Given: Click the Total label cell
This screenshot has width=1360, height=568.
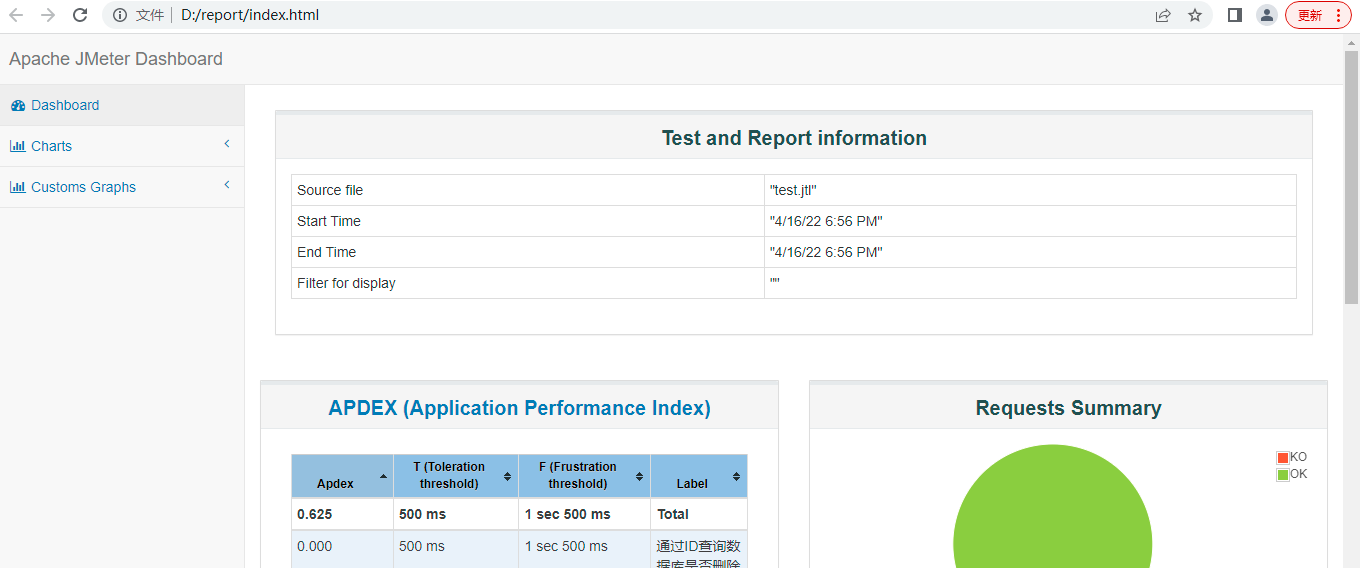Looking at the screenshot, I should [699, 514].
